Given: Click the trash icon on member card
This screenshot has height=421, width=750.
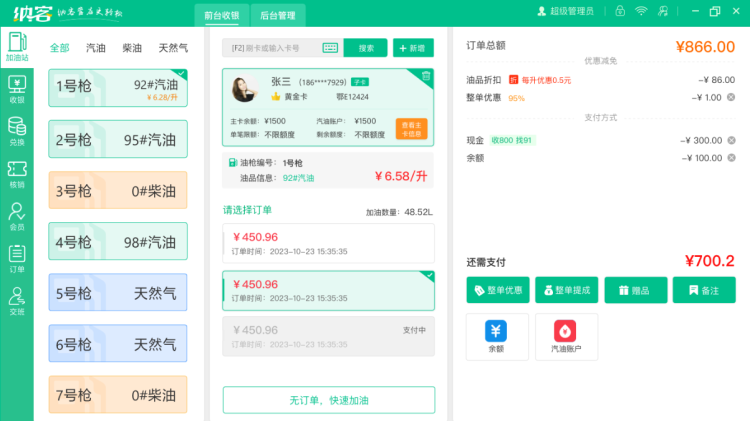Looking at the screenshot, I should point(426,76).
